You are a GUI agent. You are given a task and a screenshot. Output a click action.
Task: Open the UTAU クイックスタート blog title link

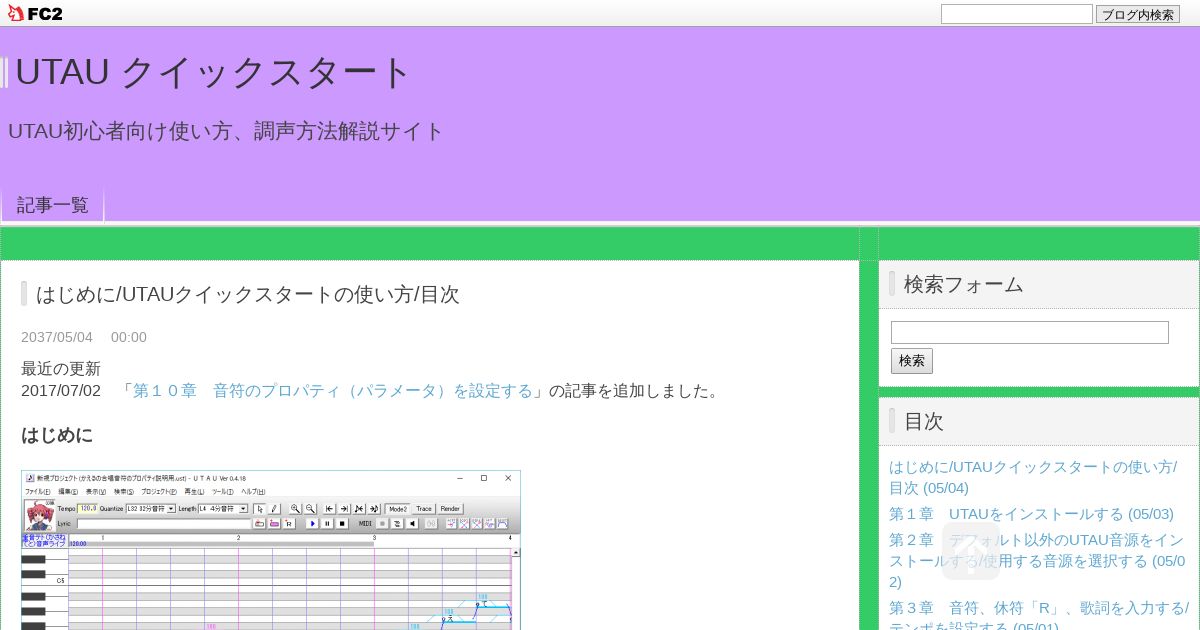(x=213, y=72)
